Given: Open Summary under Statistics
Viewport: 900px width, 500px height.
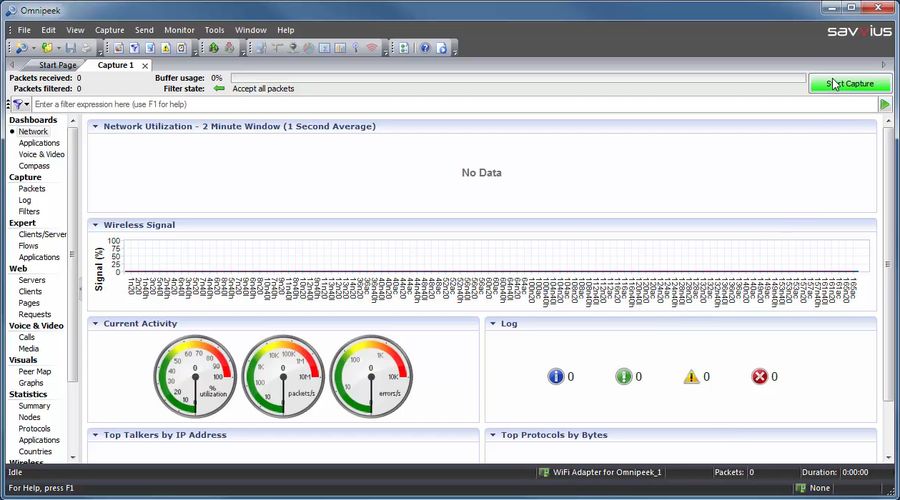Looking at the screenshot, I should pos(34,406).
